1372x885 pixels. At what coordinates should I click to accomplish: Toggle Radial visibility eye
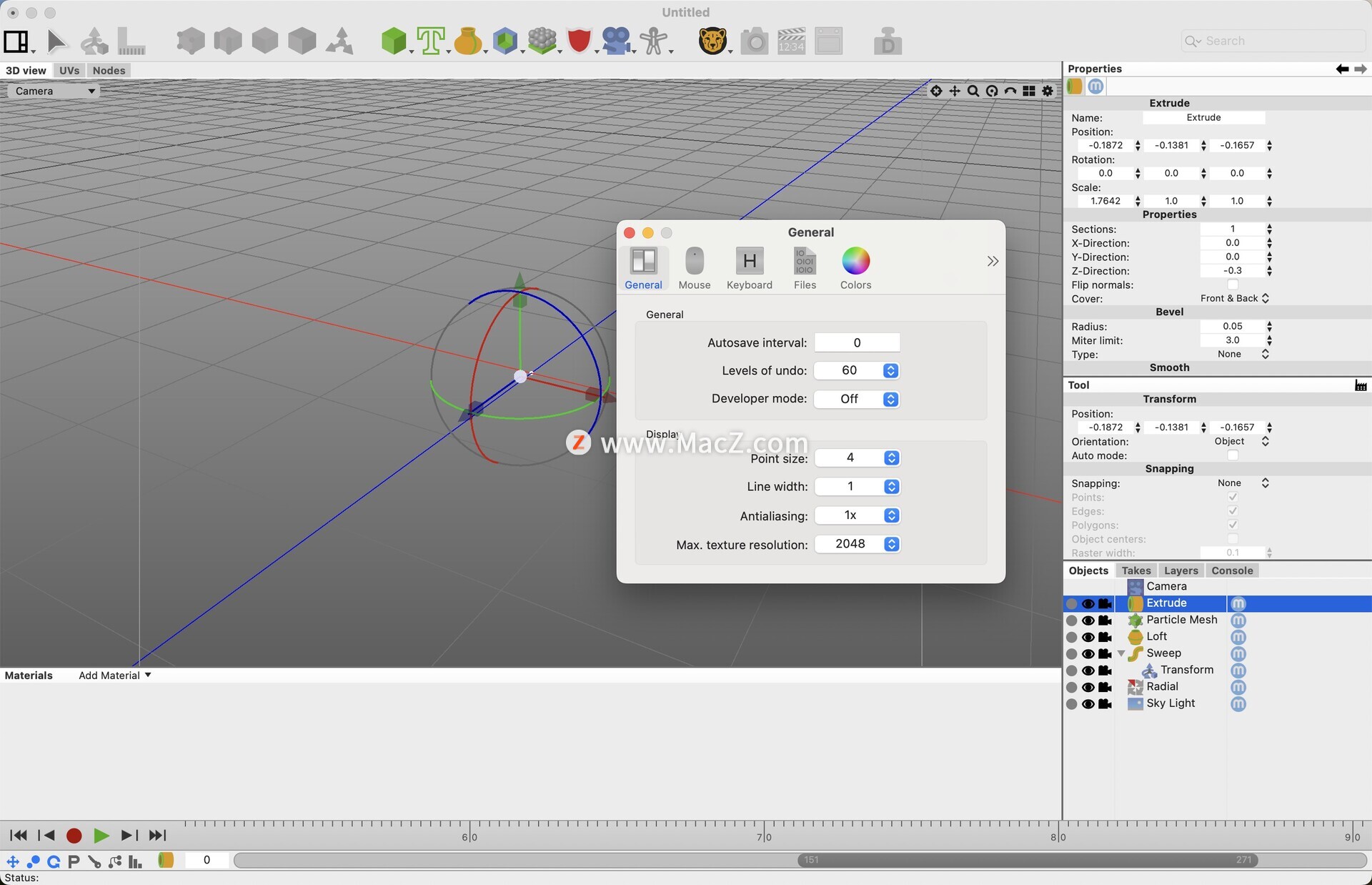[1088, 687]
